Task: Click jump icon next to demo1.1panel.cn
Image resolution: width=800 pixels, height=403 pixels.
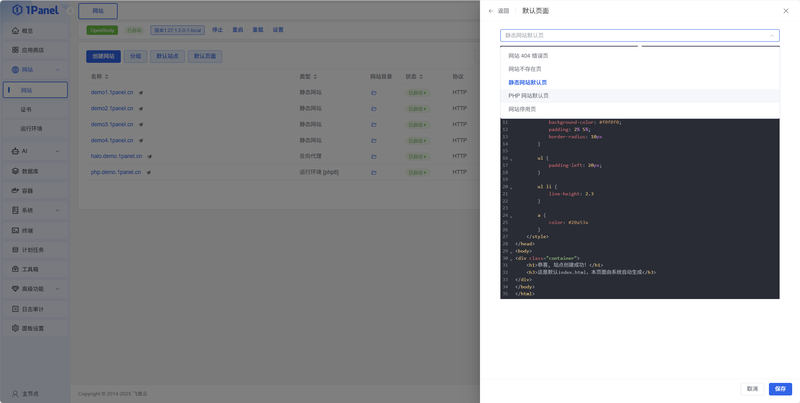Action: tap(140, 93)
